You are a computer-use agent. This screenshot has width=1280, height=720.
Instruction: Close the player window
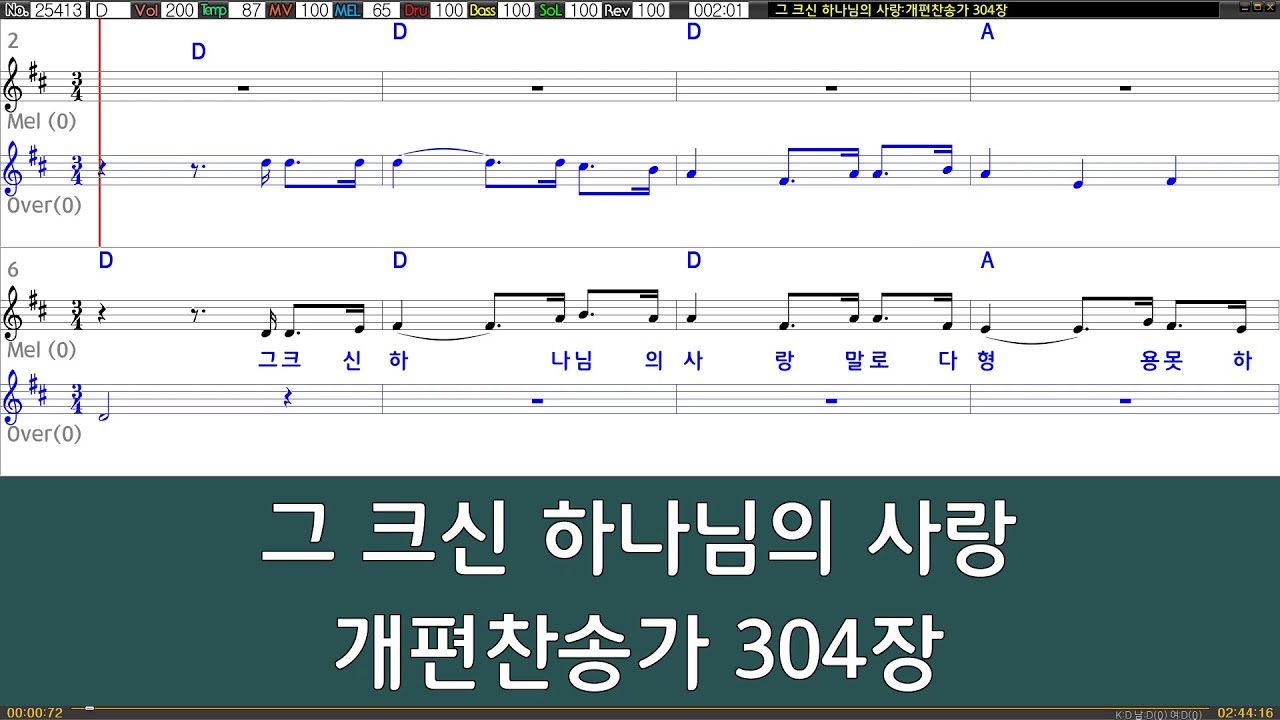[x=1269, y=9]
